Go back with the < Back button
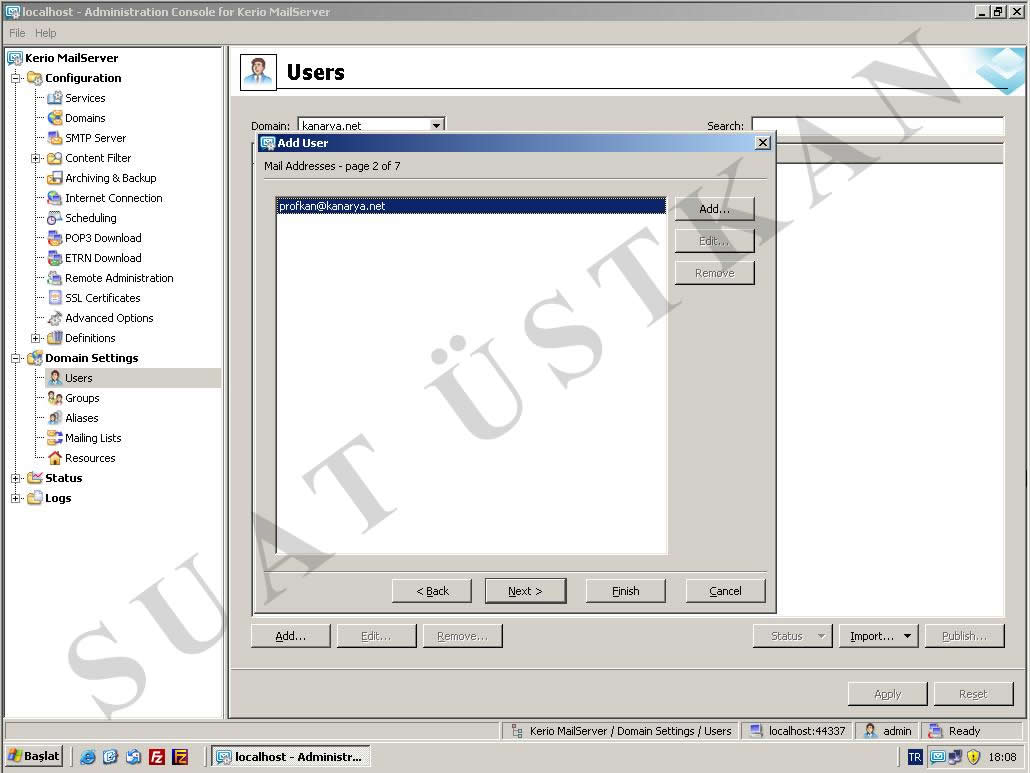 pos(432,591)
